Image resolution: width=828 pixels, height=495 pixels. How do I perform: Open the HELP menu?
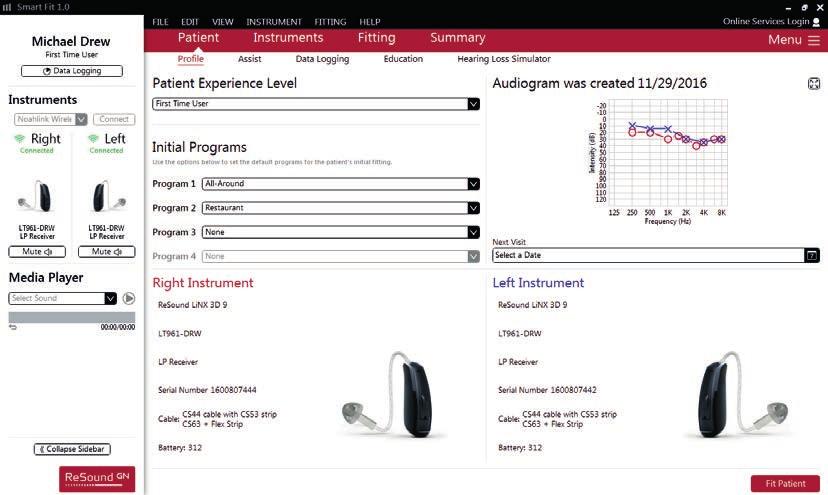[370, 22]
